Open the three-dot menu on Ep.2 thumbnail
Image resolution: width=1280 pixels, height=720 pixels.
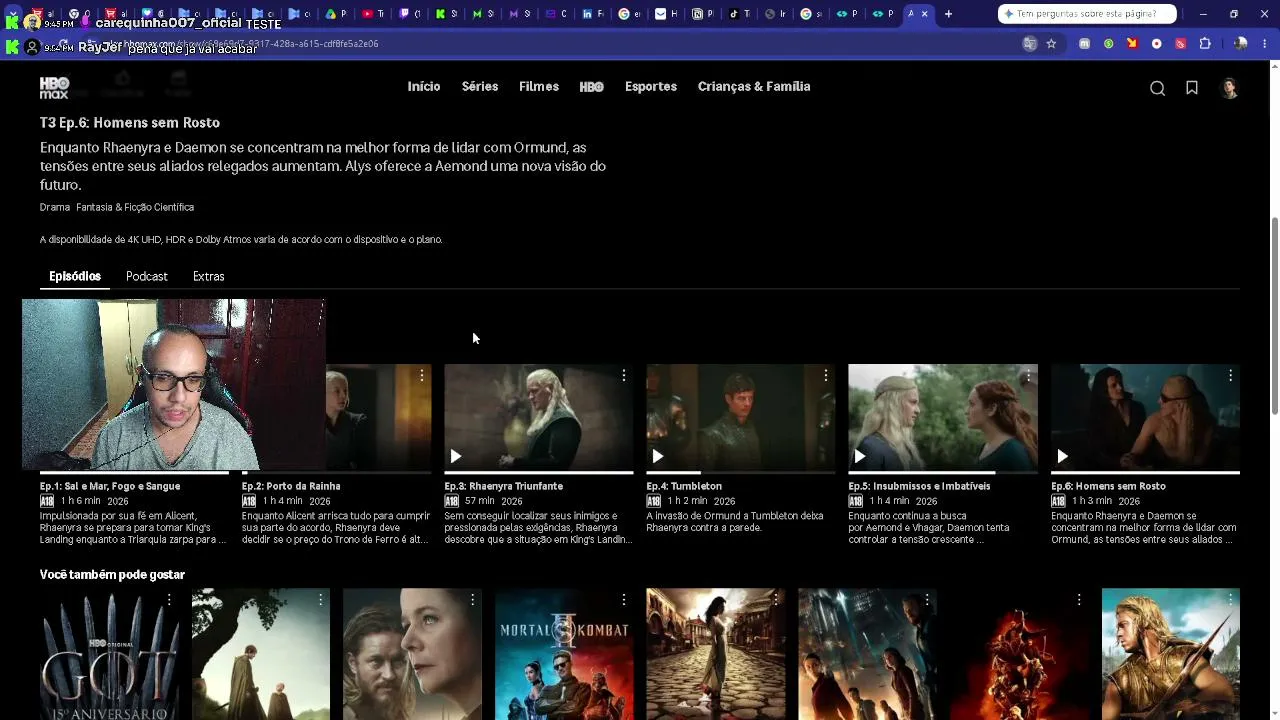tap(422, 376)
